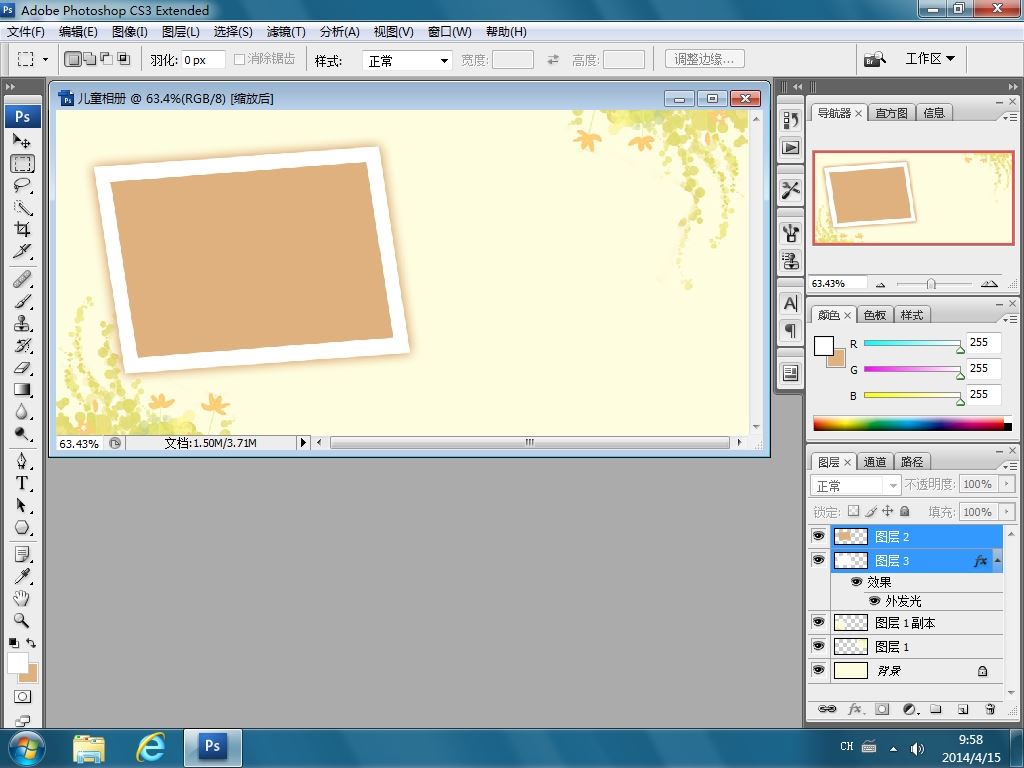The image size is (1024, 768).
Task: Open the layer blend mode dropdown
Action: 856,485
